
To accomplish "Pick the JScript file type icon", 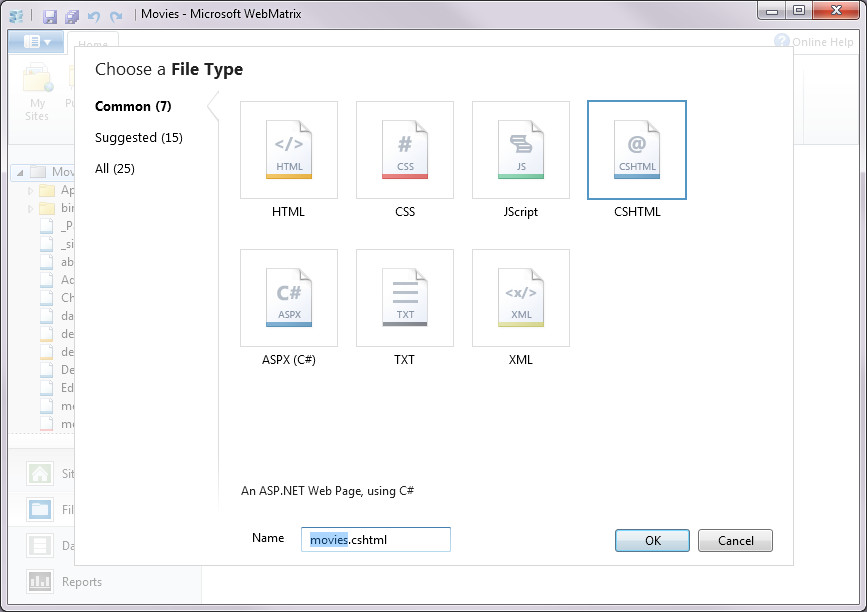I will click(521, 150).
